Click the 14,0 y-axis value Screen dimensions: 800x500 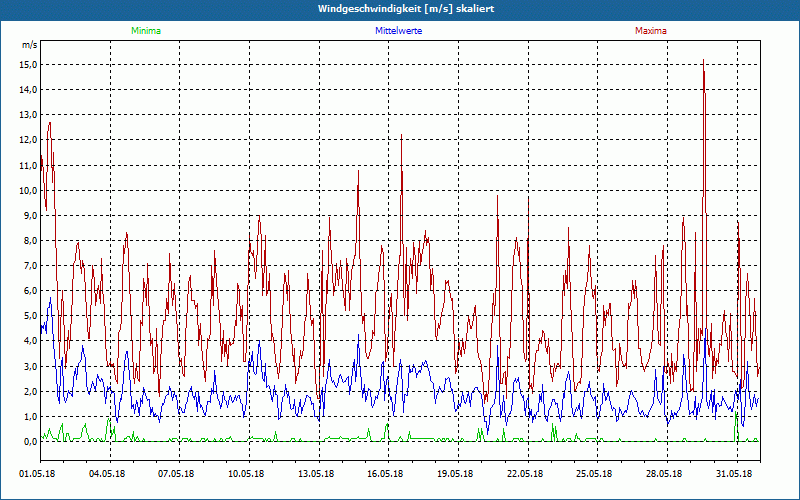point(29,90)
